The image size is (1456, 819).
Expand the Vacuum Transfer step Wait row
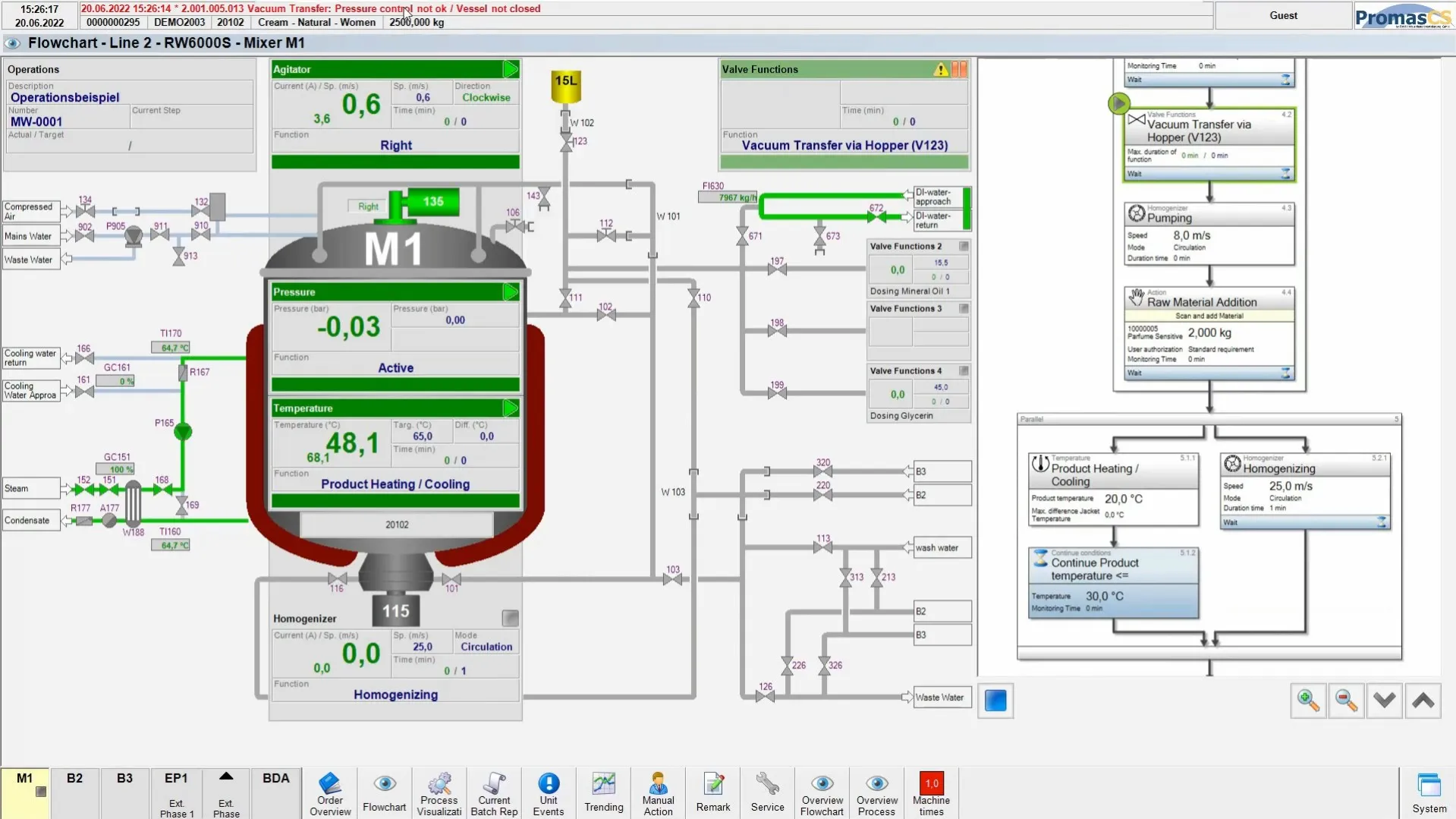1285,174
